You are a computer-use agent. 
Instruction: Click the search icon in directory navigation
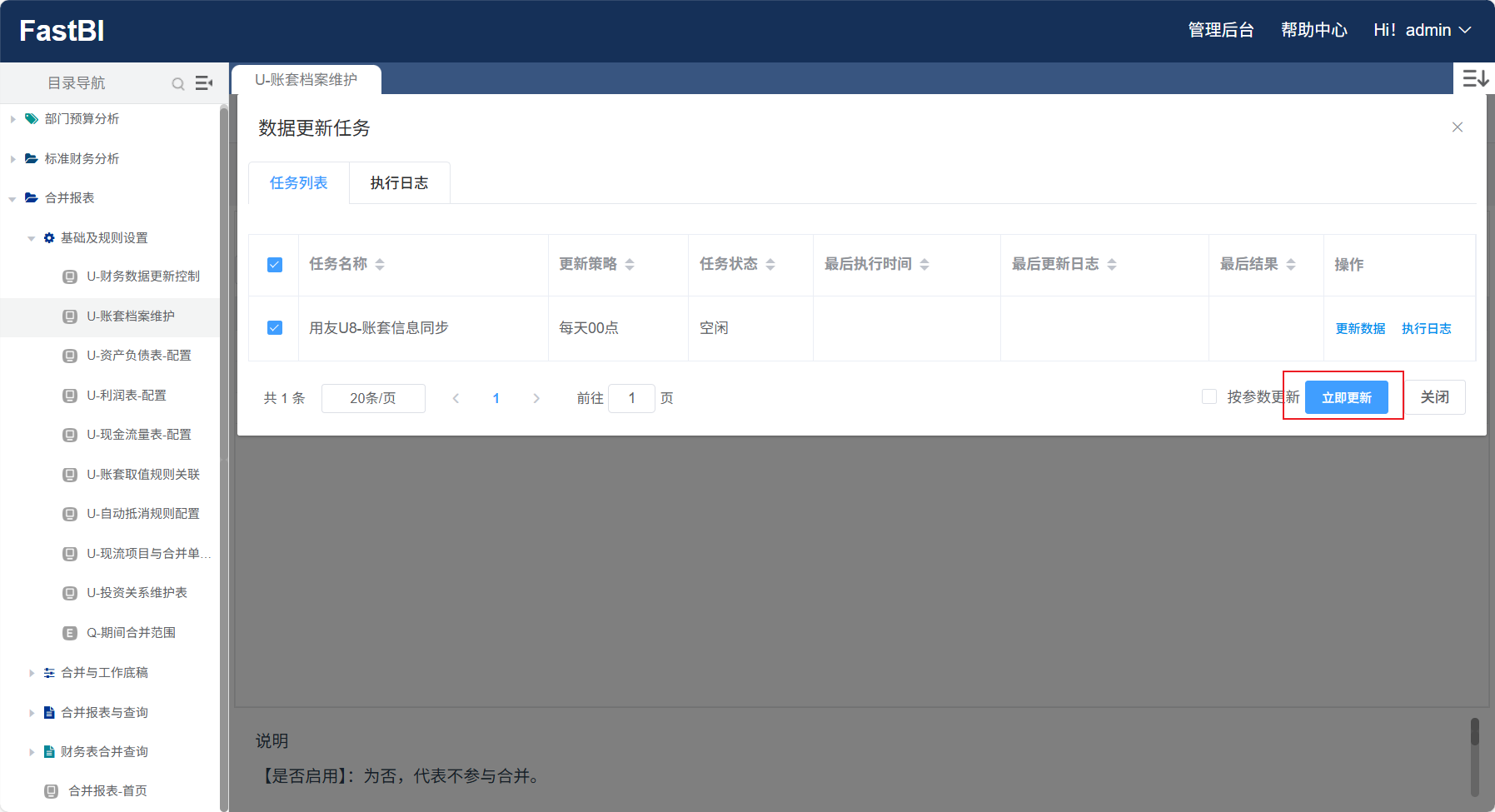coord(178,83)
